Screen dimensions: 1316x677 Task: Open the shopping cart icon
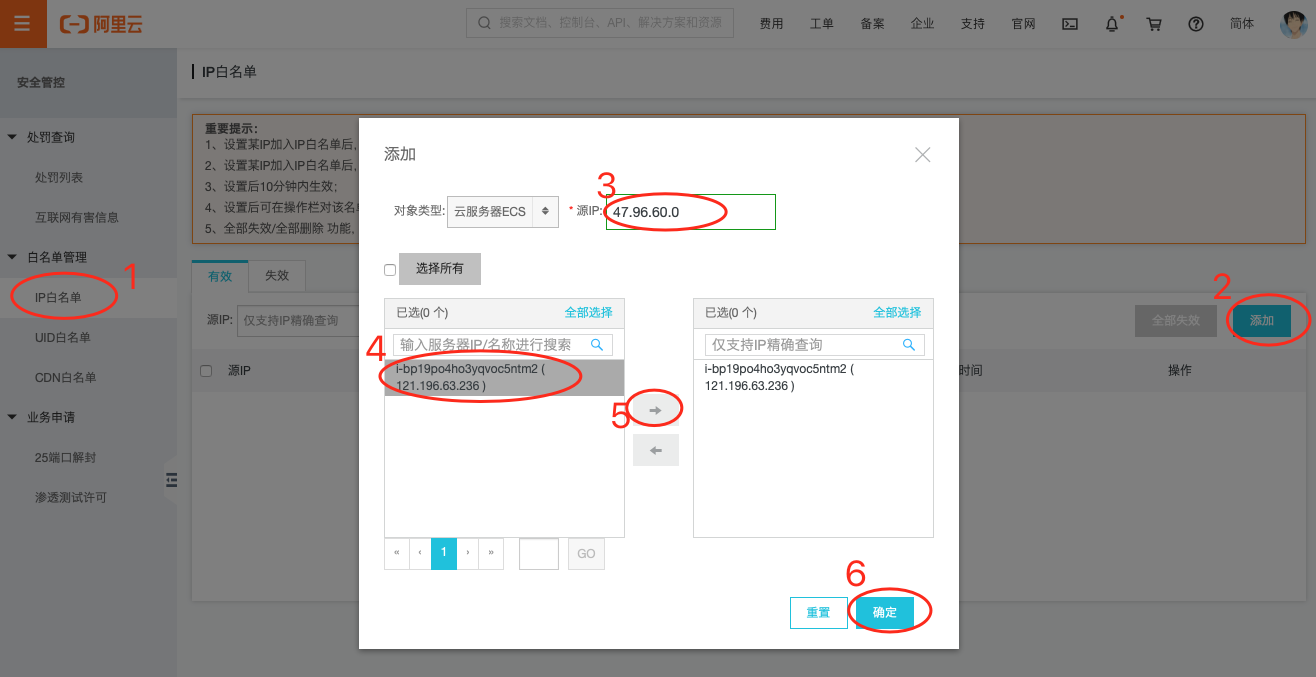(x=1154, y=24)
